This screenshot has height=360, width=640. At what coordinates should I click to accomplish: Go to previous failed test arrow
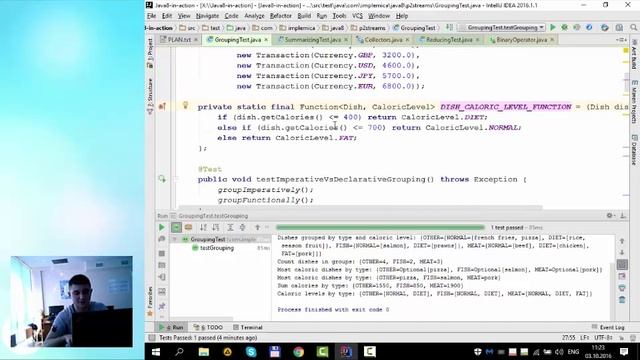pyautogui.click(x=257, y=227)
